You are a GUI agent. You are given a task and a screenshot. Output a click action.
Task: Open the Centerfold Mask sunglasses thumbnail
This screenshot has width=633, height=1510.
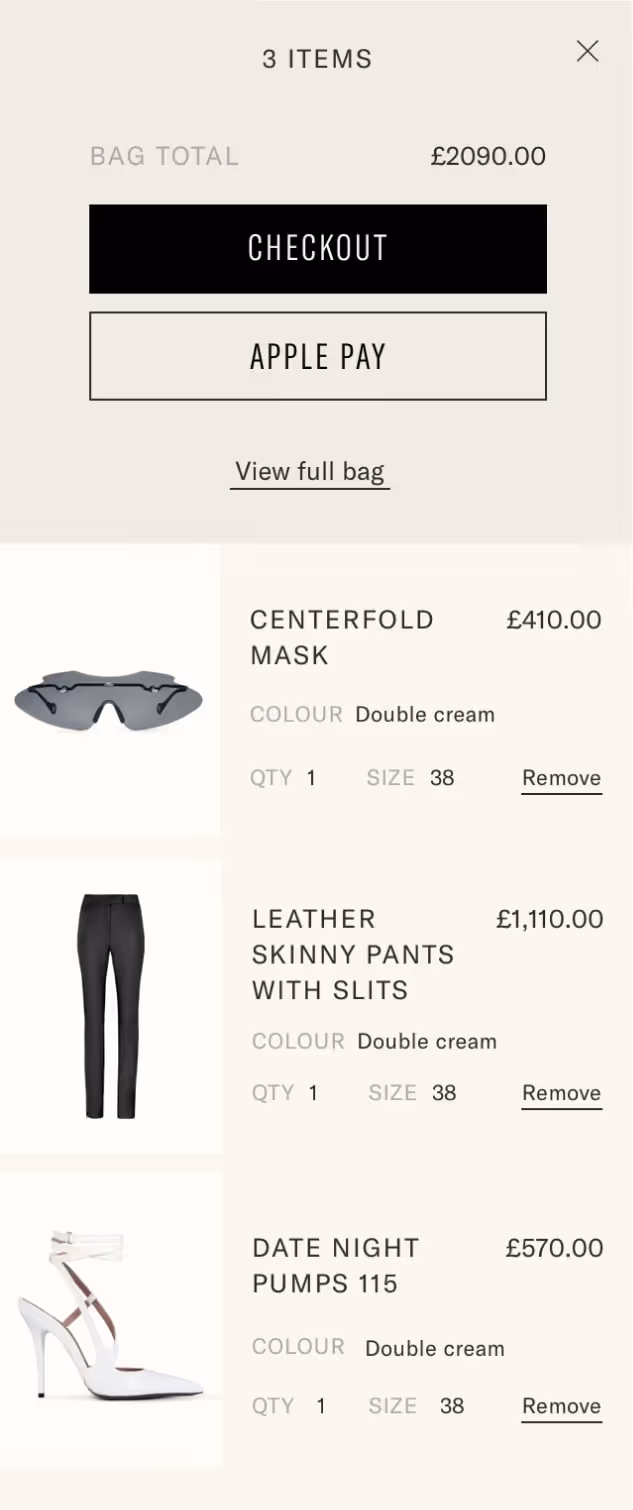[x=110, y=691]
